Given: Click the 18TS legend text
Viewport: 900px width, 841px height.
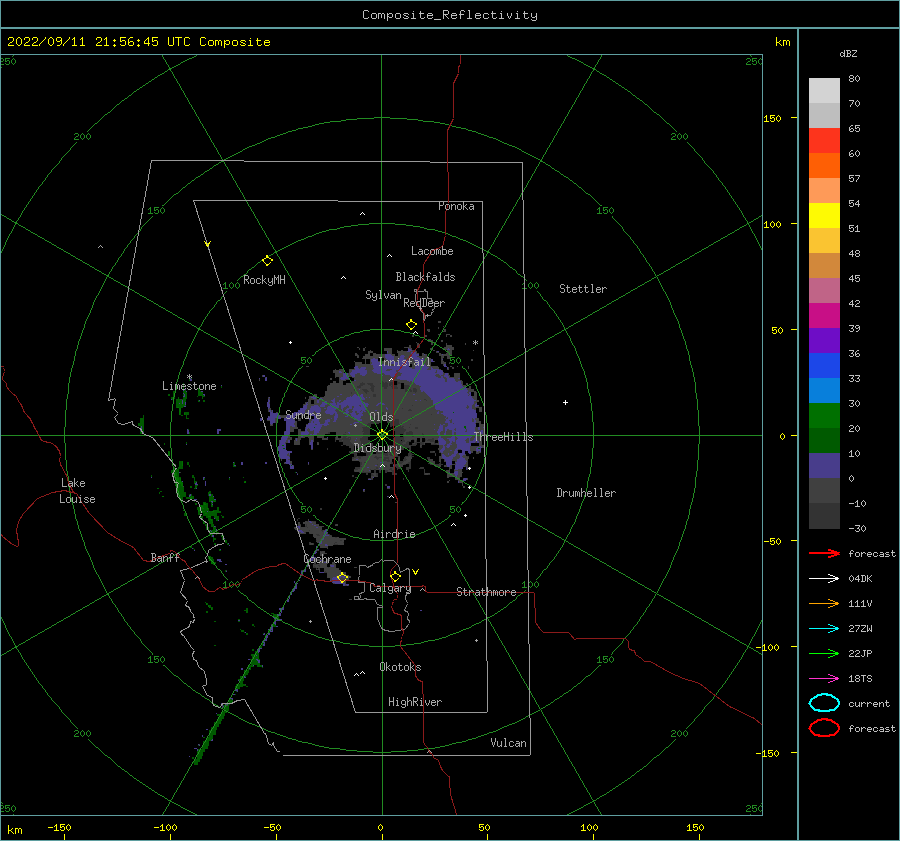Looking at the screenshot, I should coord(860,679).
